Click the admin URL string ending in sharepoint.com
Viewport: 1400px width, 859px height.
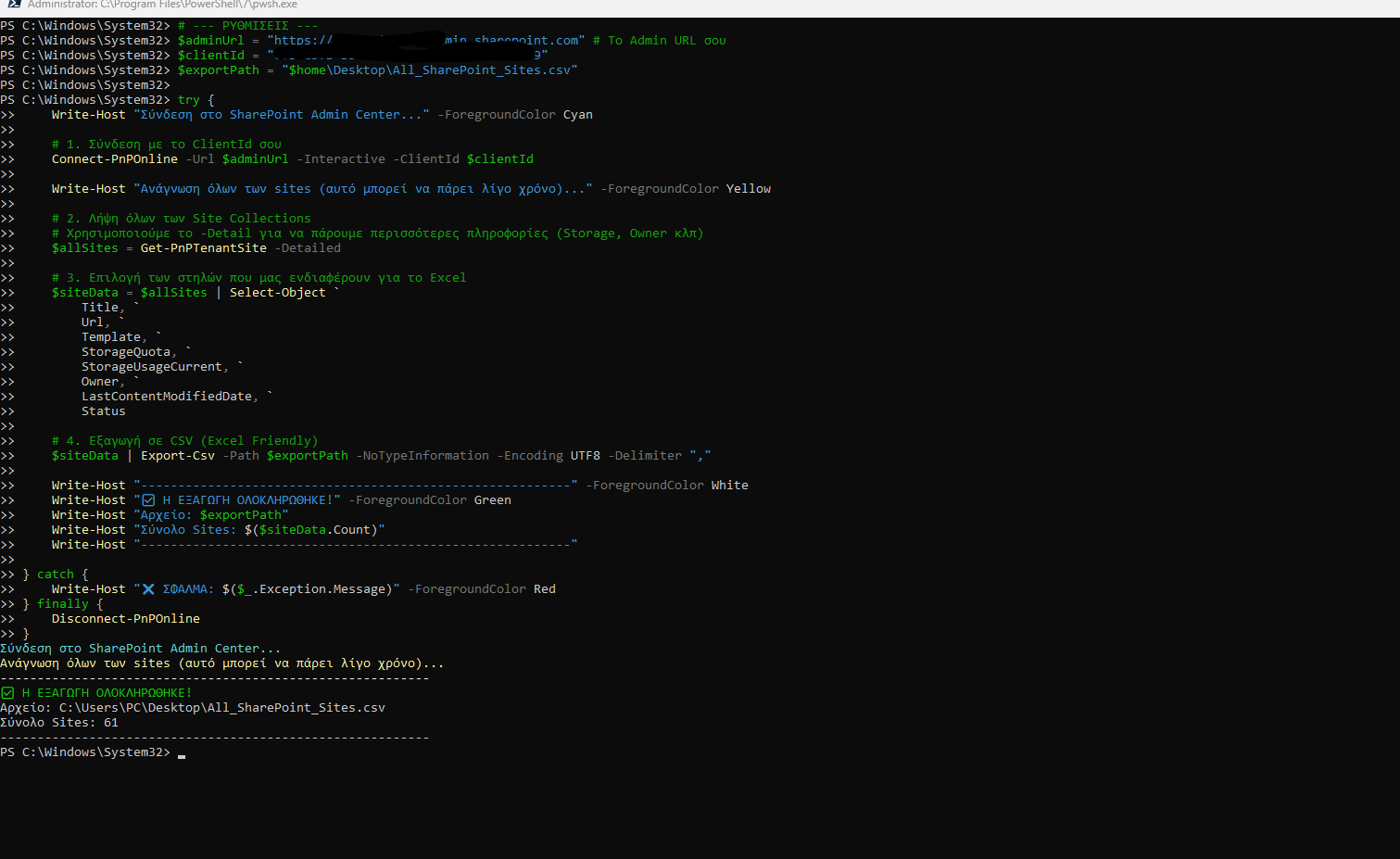425,41
